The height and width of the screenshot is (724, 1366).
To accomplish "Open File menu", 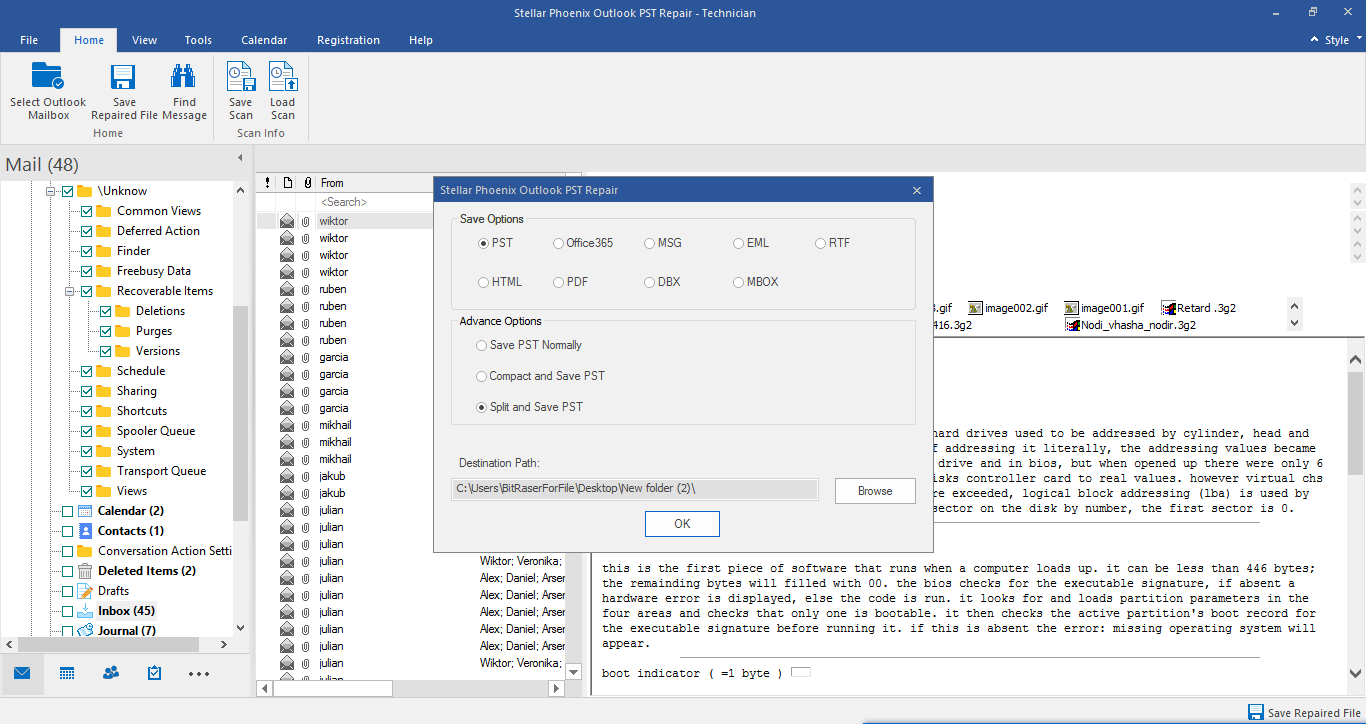I will [x=29, y=40].
